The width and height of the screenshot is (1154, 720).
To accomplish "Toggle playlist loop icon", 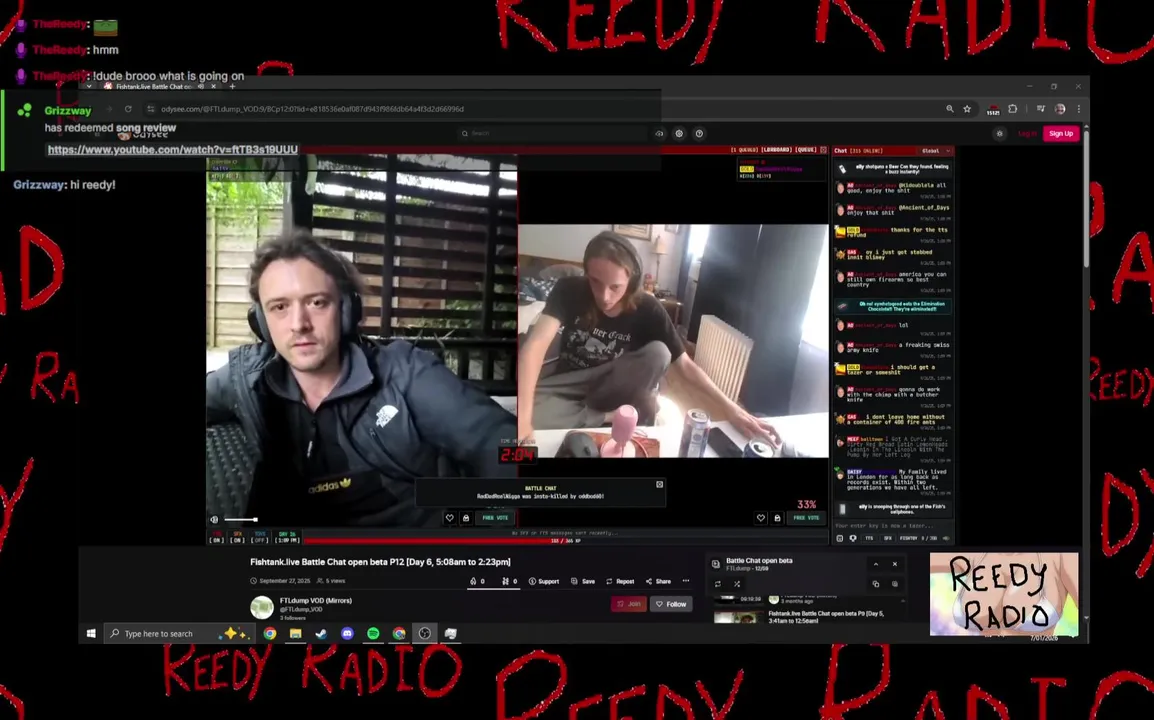I will pos(718,584).
